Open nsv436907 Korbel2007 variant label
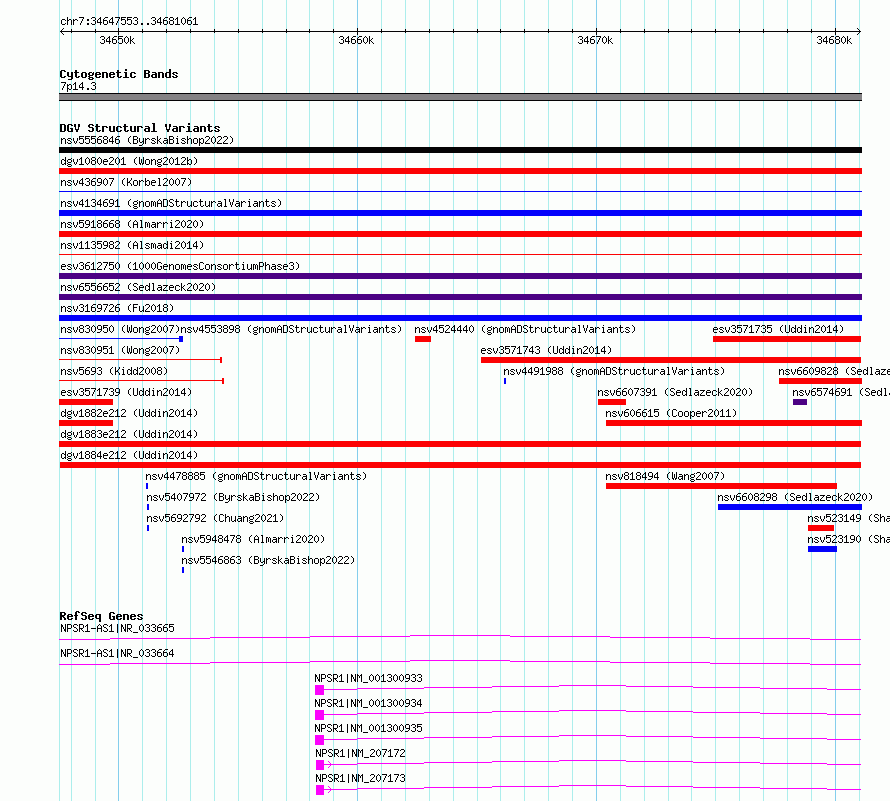 click(126, 182)
